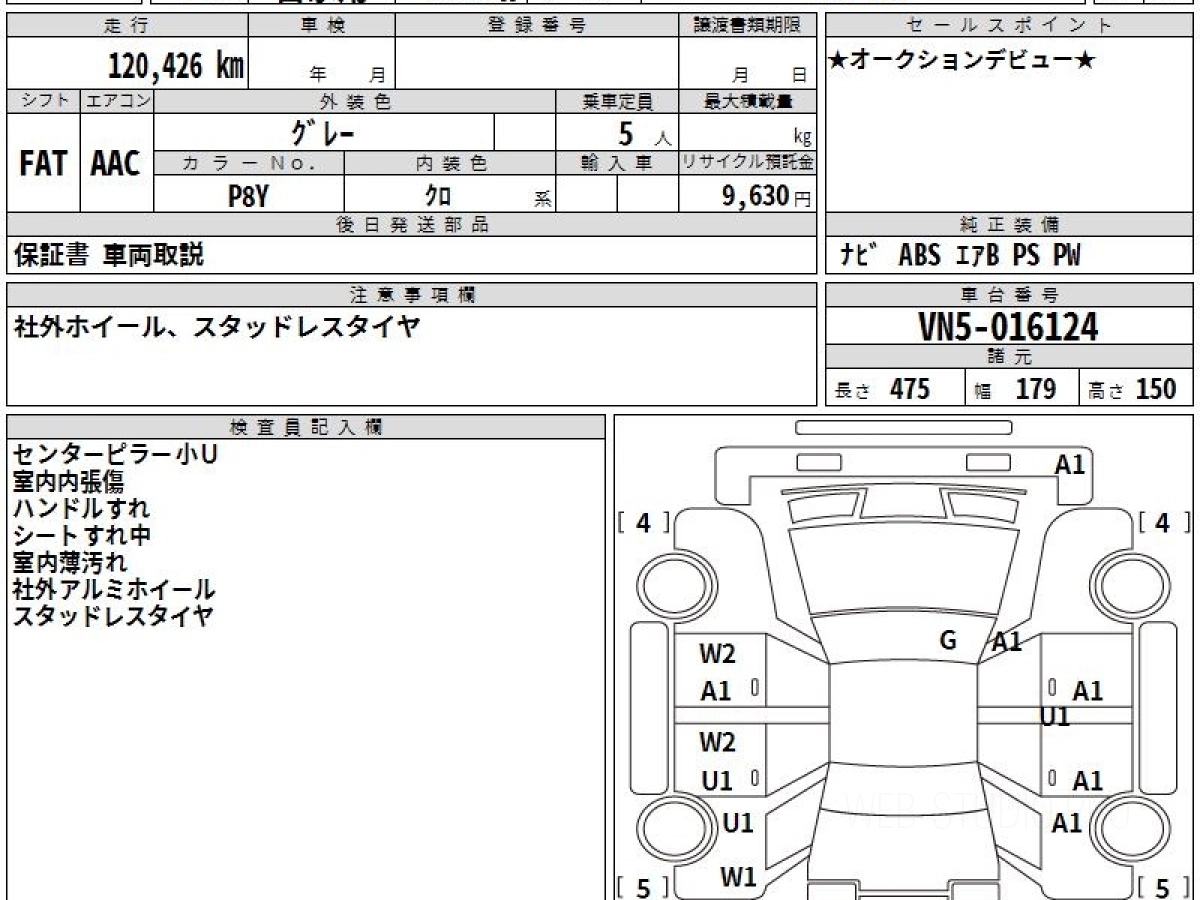Select the 諸元 header

coord(1009,357)
